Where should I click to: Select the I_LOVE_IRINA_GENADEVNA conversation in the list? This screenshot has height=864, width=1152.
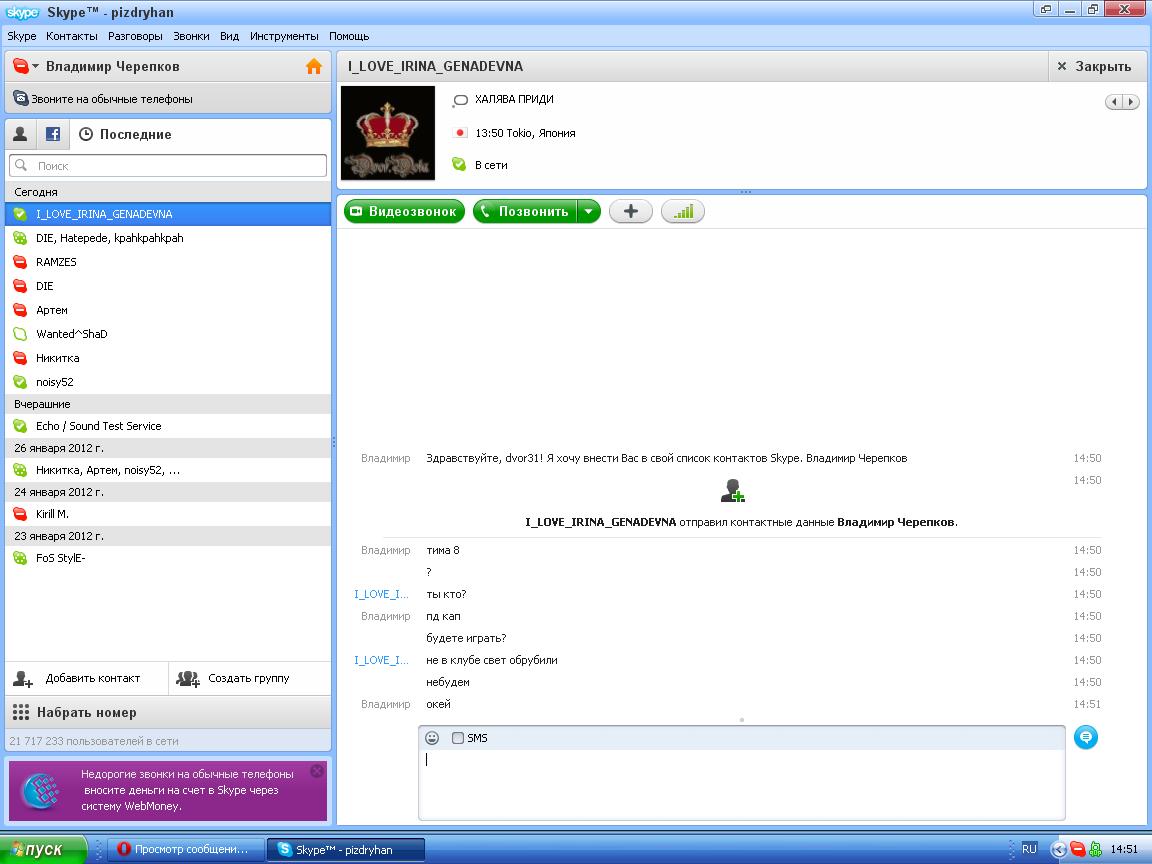[x=168, y=214]
